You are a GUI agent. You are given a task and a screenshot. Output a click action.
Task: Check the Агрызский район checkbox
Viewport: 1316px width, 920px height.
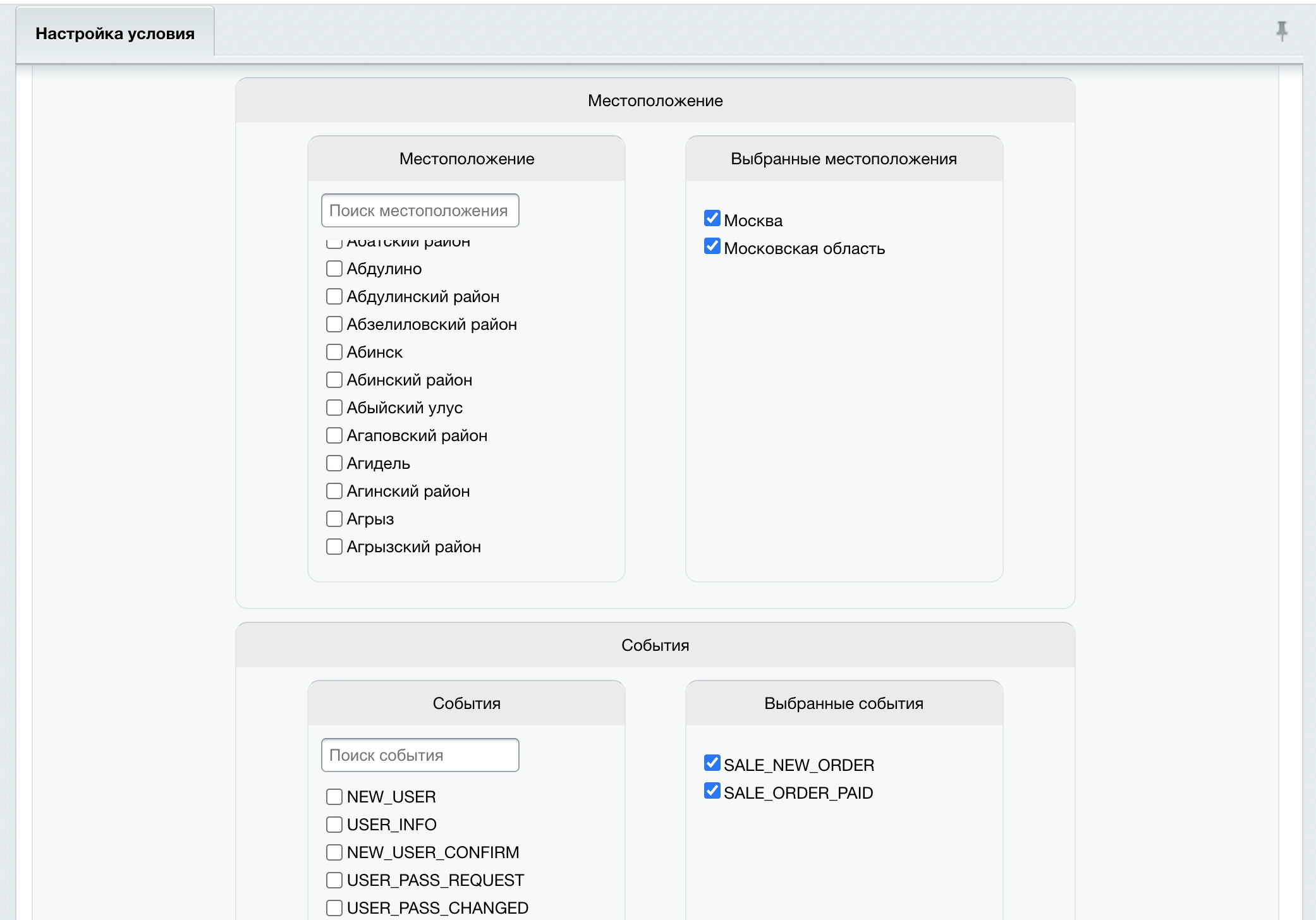[334, 547]
